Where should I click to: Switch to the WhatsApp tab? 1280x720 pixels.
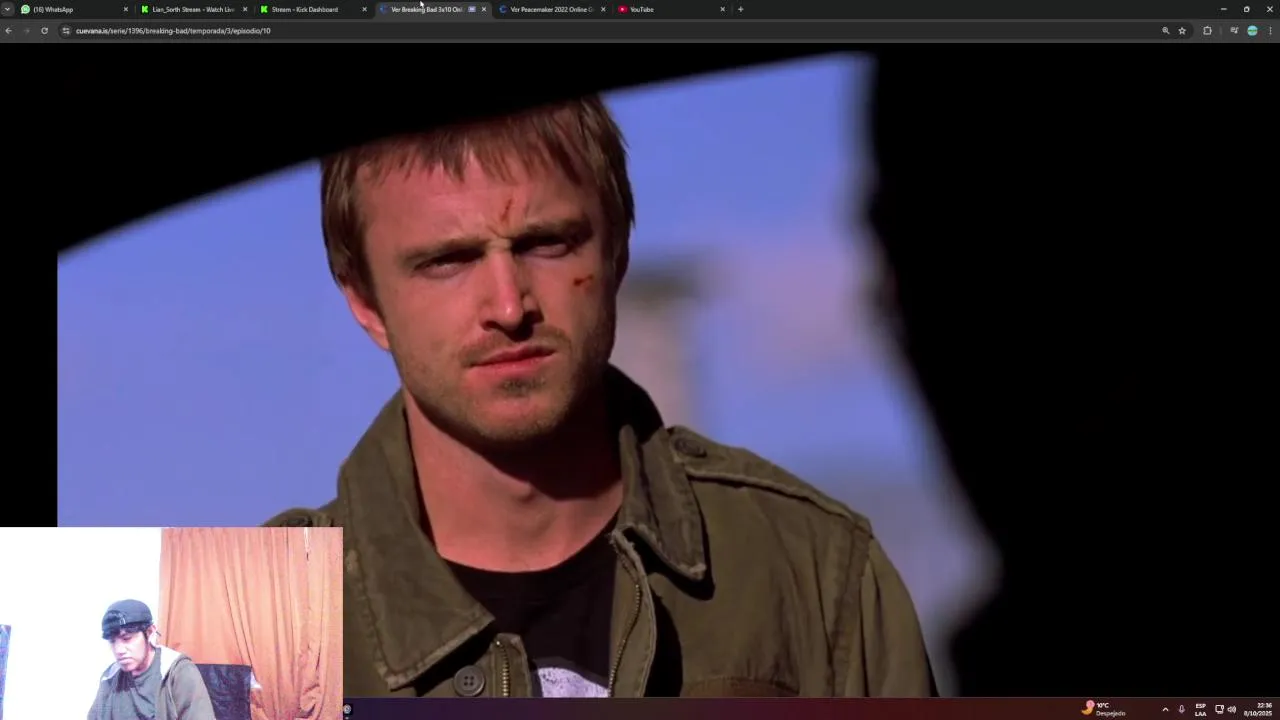pyautogui.click(x=75, y=9)
